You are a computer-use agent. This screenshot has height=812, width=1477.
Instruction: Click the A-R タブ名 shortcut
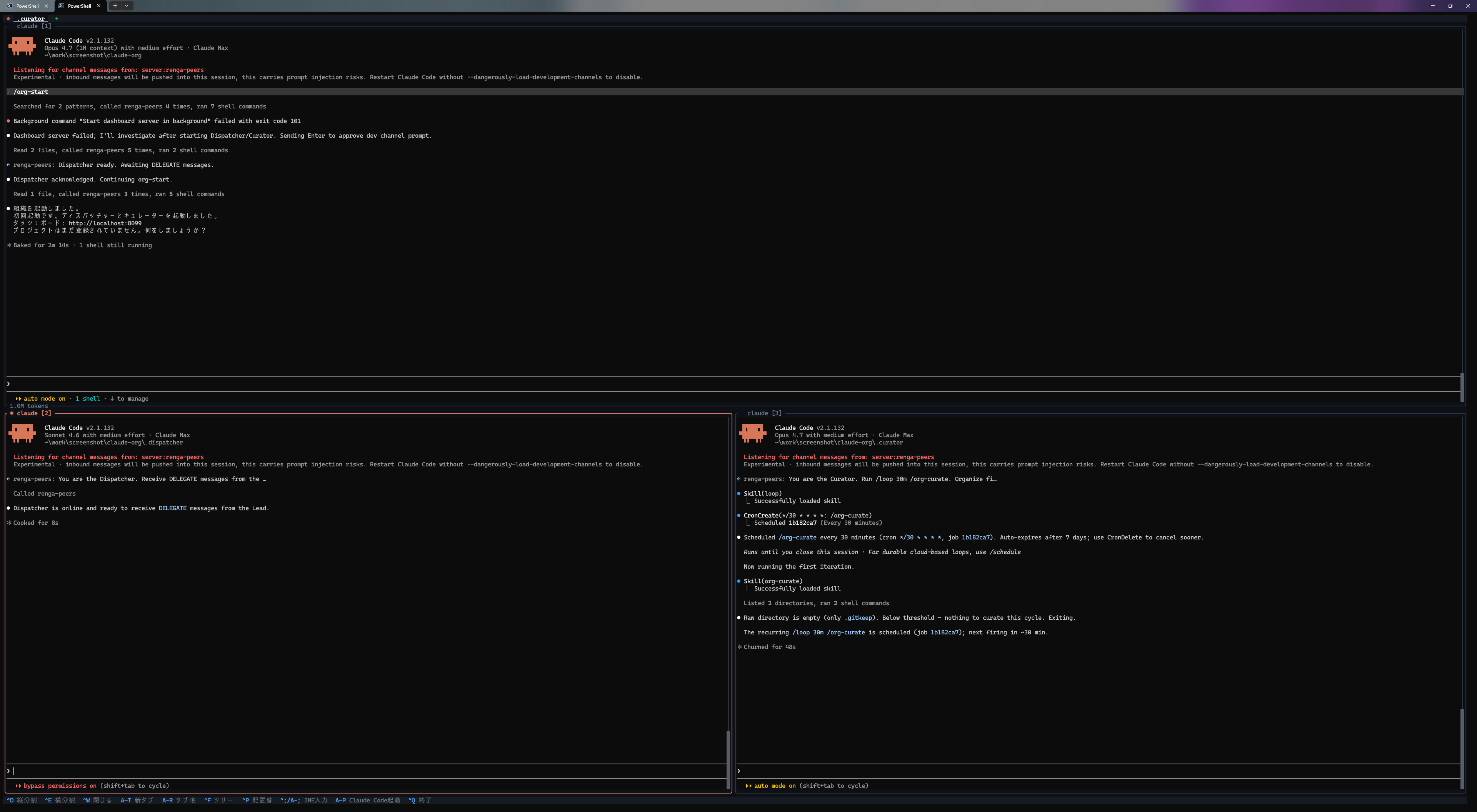click(179, 800)
